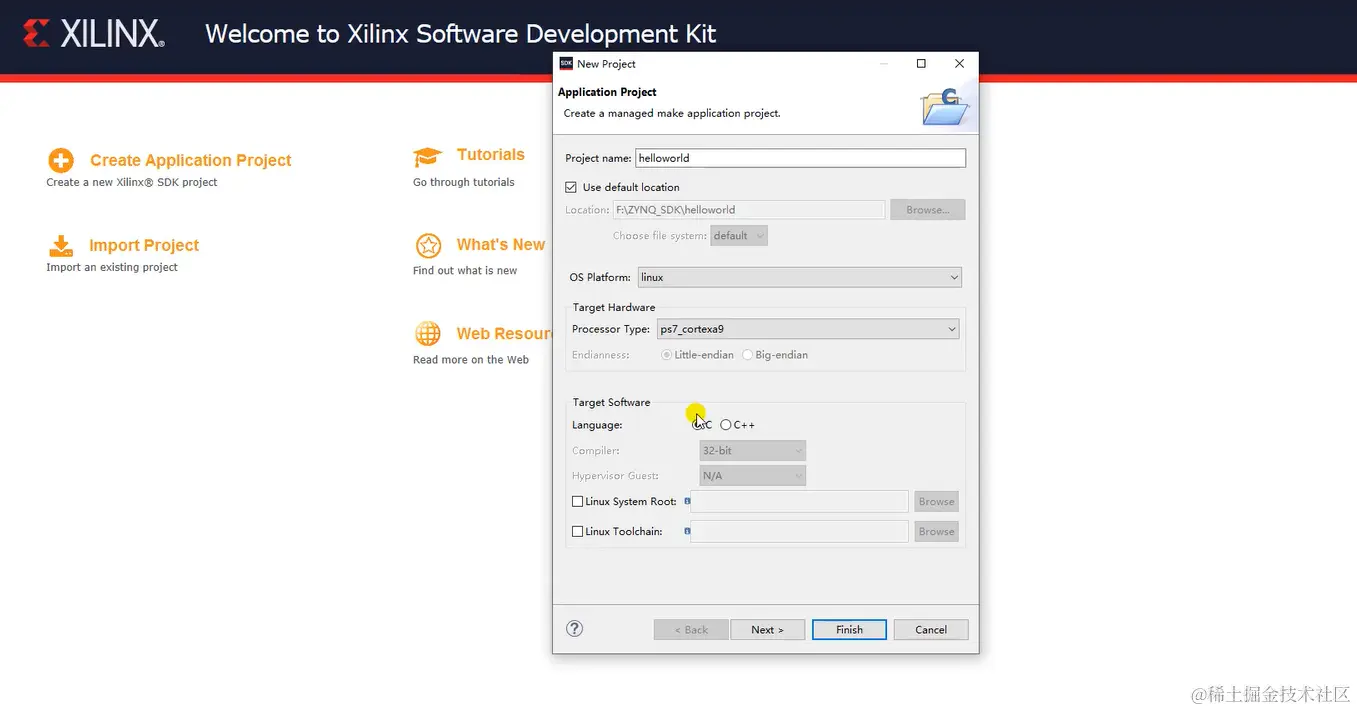Image resolution: width=1357 pixels, height=711 pixels.
Task: Click 'Find out what is new' text
Action: (x=465, y=270)
